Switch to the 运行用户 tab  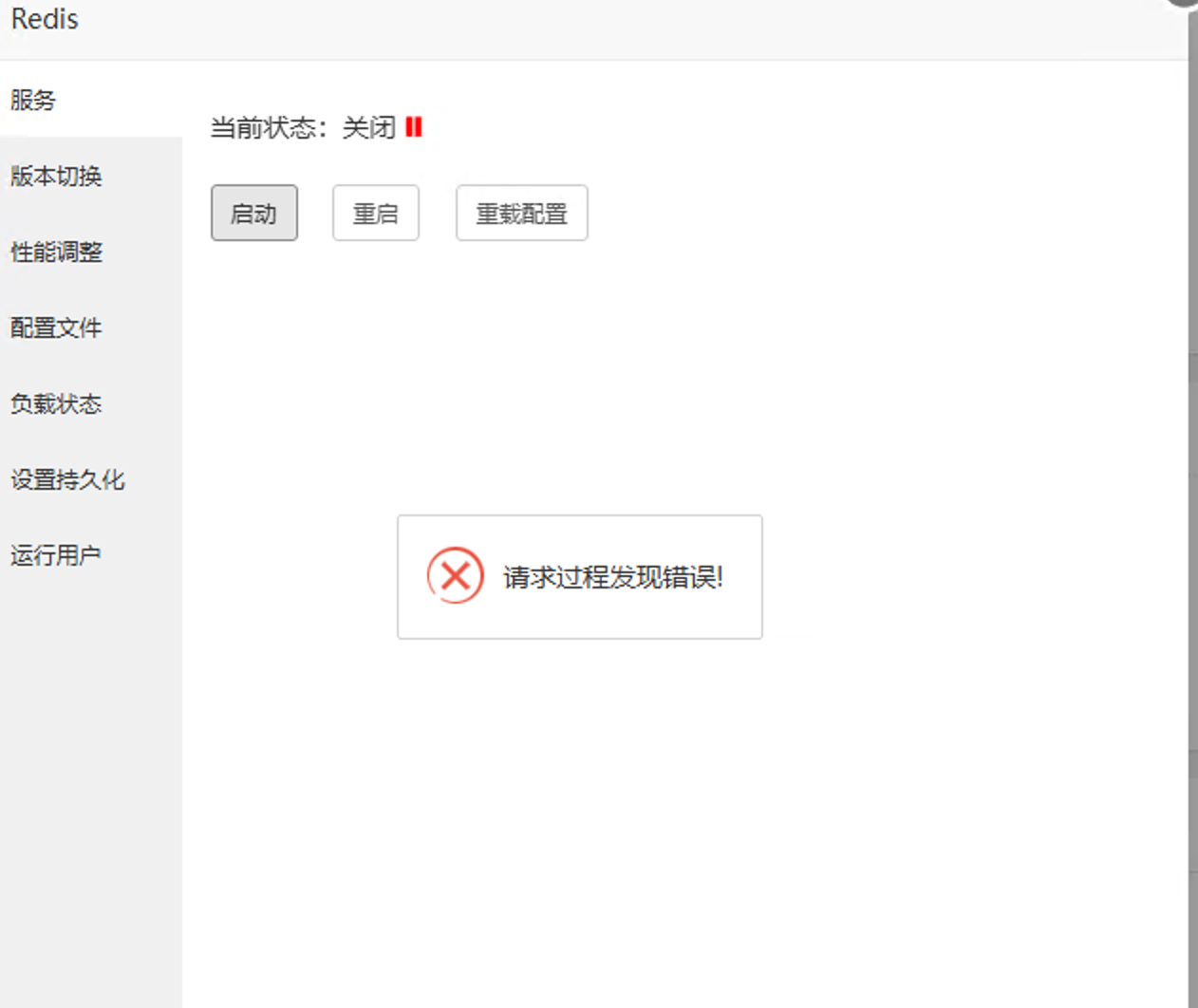point(55,554)
